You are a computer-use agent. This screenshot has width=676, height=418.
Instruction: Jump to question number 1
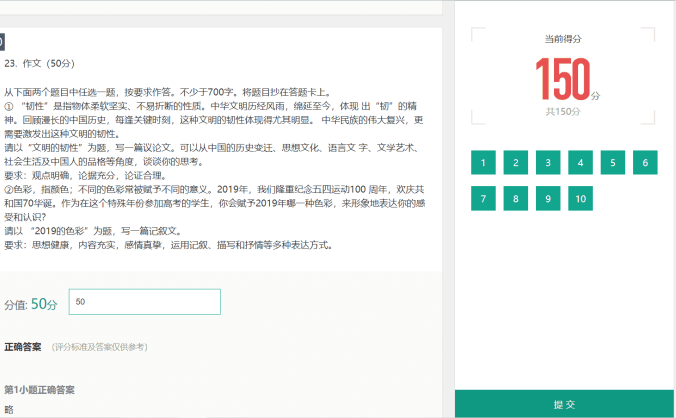click(483, 162)
